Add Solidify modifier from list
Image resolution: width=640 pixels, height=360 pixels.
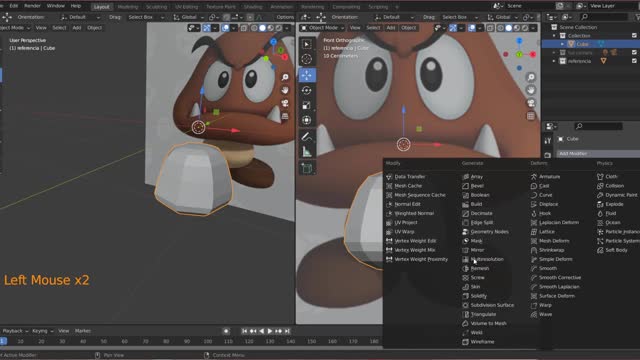[474, 296]
